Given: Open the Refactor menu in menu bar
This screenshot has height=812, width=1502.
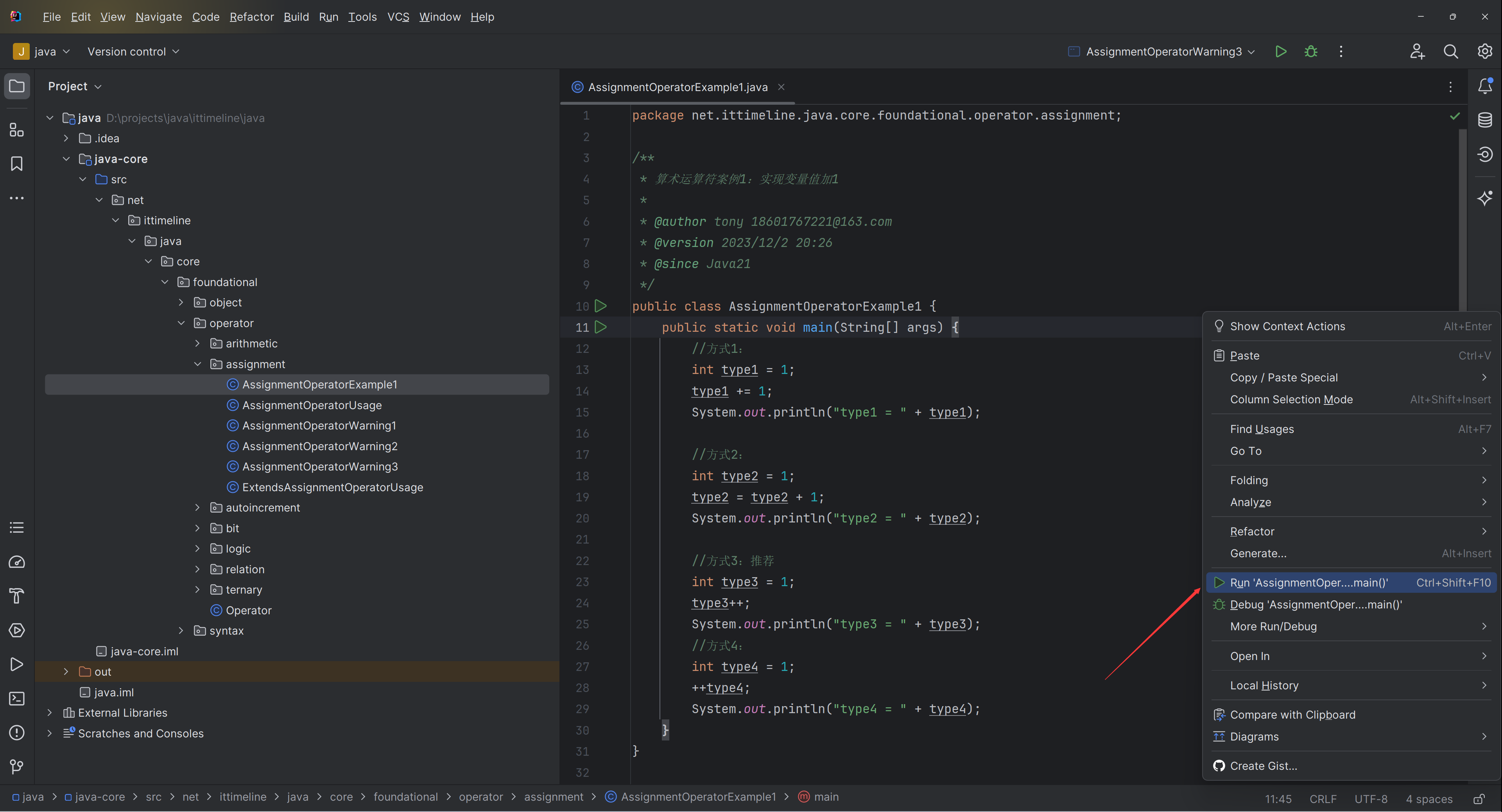Looking at the screenshot, I should pos(251,17).
